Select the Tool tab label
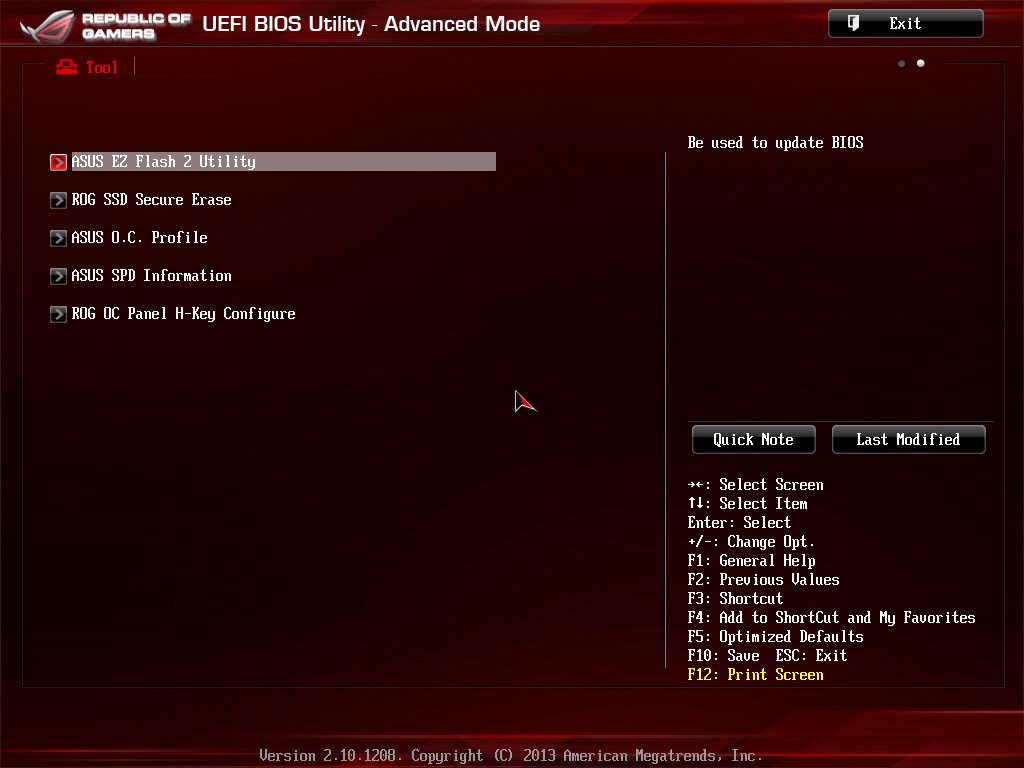1024x768 pixels. click(x=102, y=67)
